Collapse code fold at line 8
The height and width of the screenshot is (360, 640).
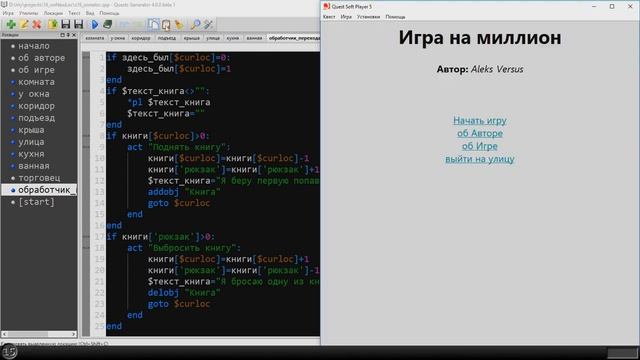click(86, 136)
